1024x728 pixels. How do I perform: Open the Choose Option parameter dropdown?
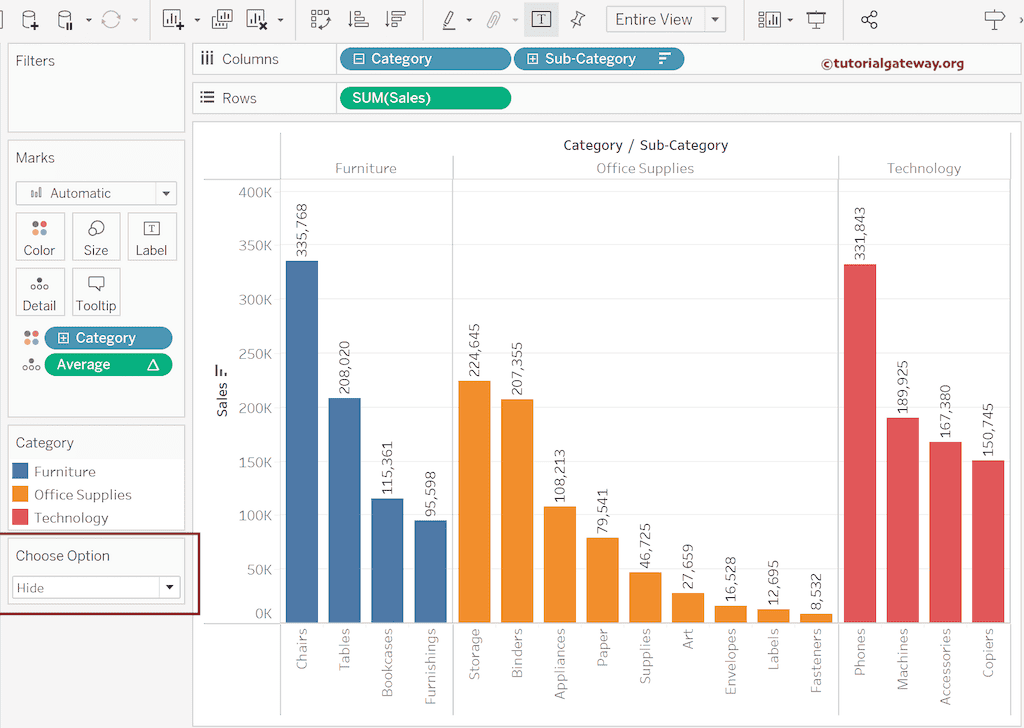(x=169, y=588)
